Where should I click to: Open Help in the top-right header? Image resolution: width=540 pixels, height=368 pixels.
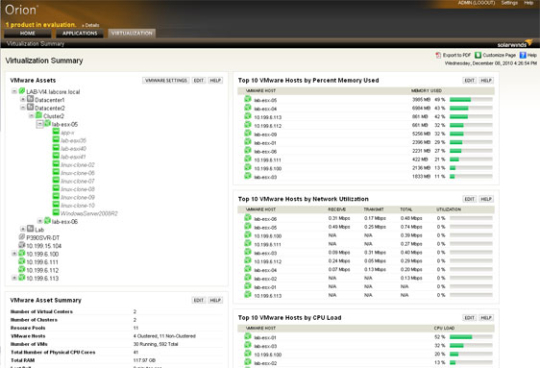click(529, 3)
